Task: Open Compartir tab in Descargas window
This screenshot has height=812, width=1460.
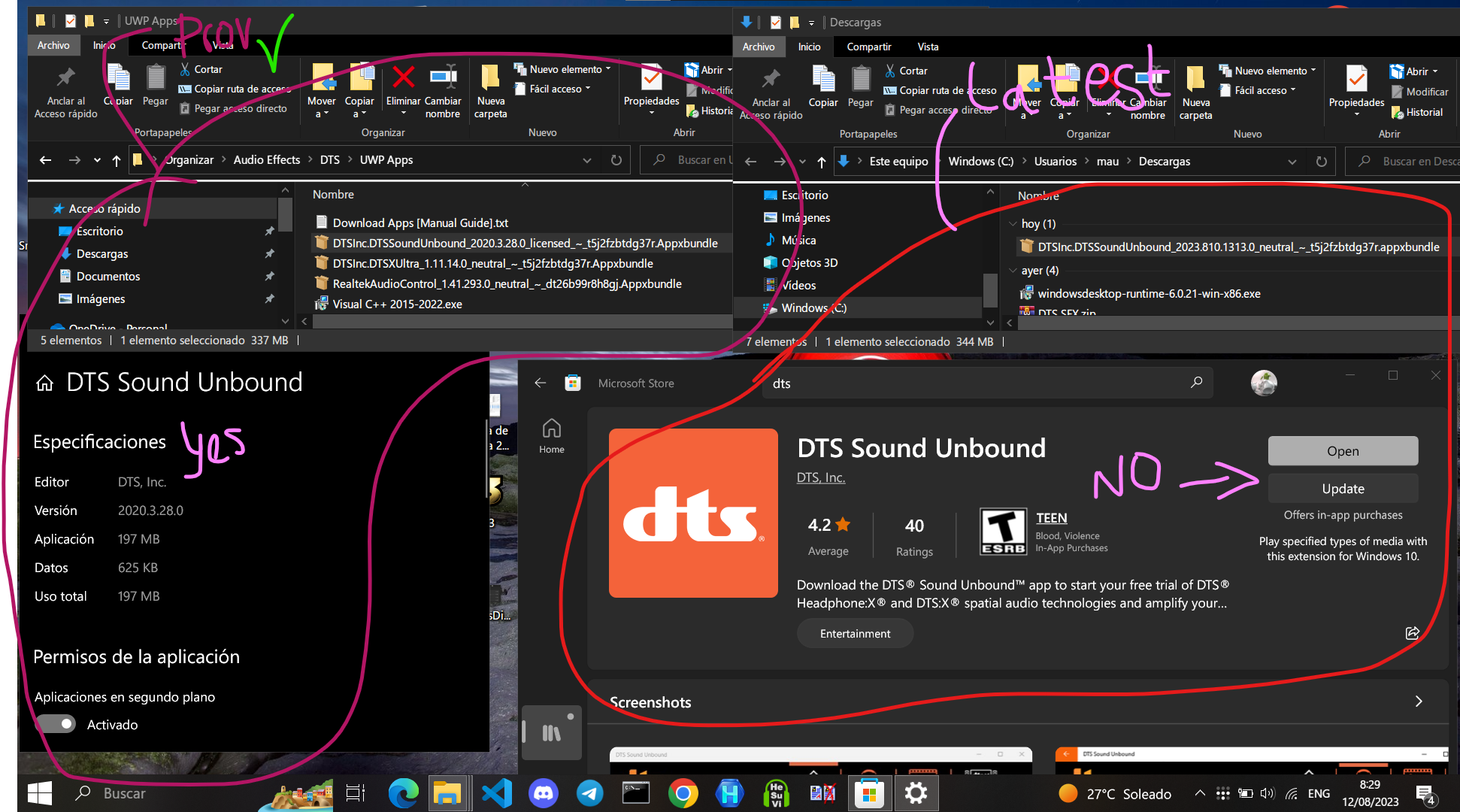Action: pyautogui.click(x=869, y=47)
